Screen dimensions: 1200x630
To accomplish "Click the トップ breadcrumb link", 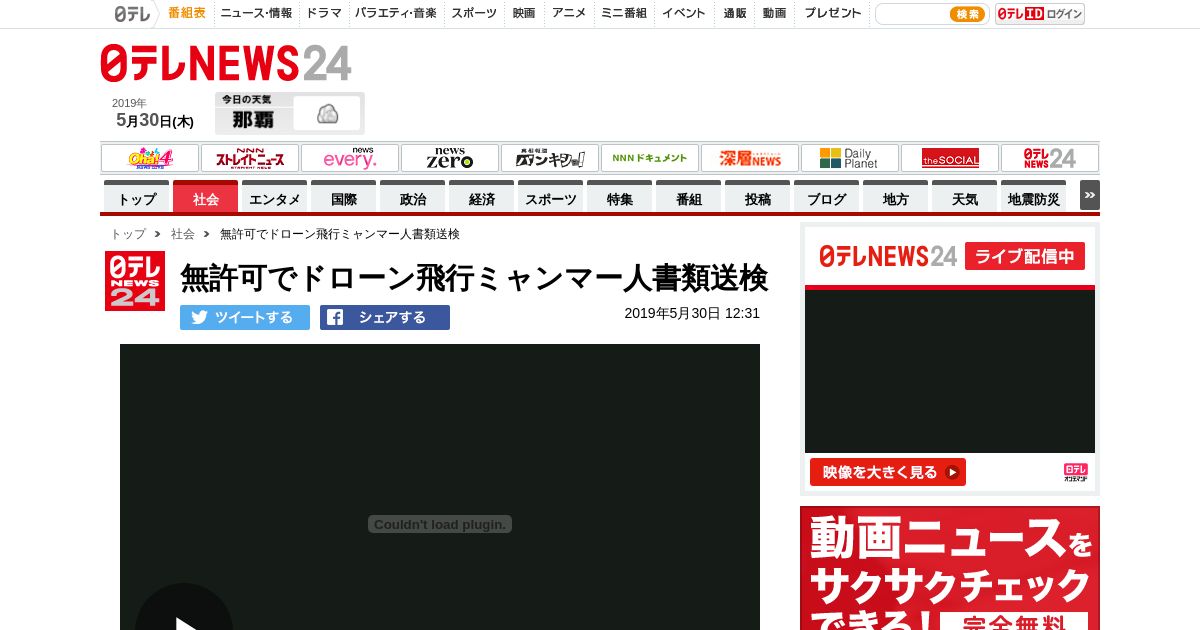I will point(128,234).
